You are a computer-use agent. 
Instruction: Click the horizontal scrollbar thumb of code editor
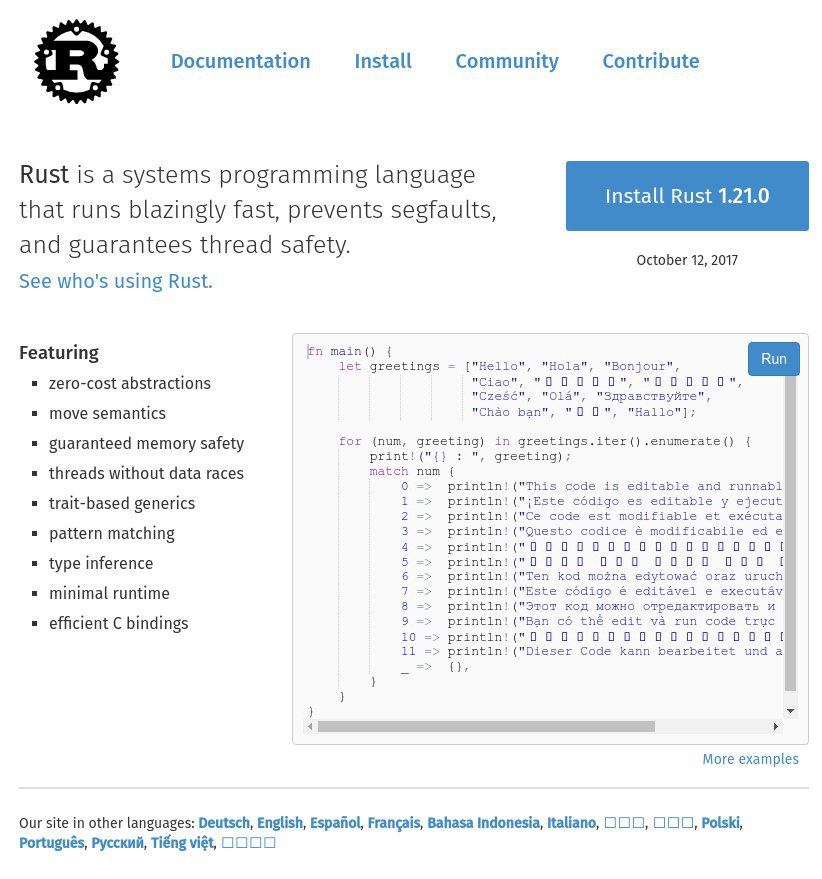486,726
